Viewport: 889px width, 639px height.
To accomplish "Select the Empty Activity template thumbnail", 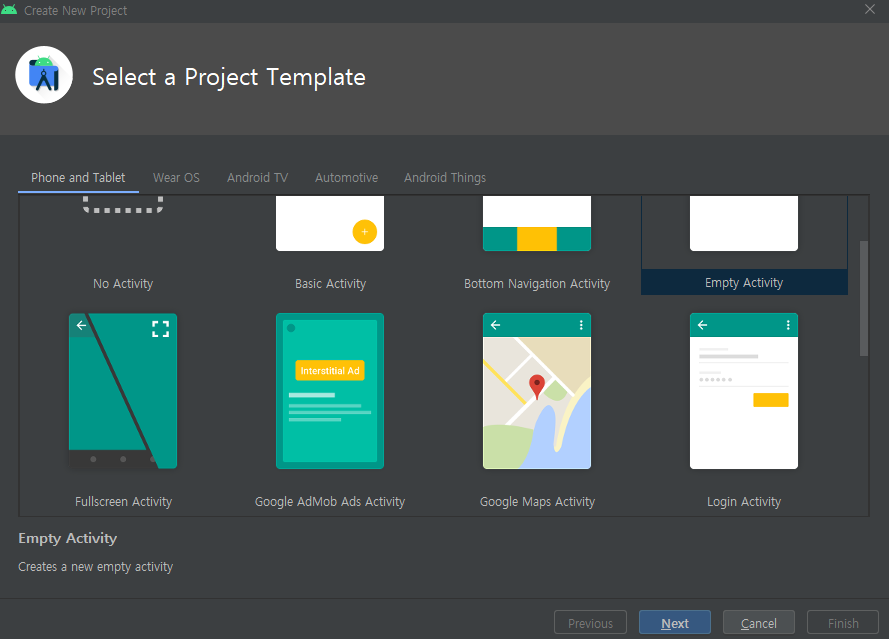I will [x=744, y=223].
